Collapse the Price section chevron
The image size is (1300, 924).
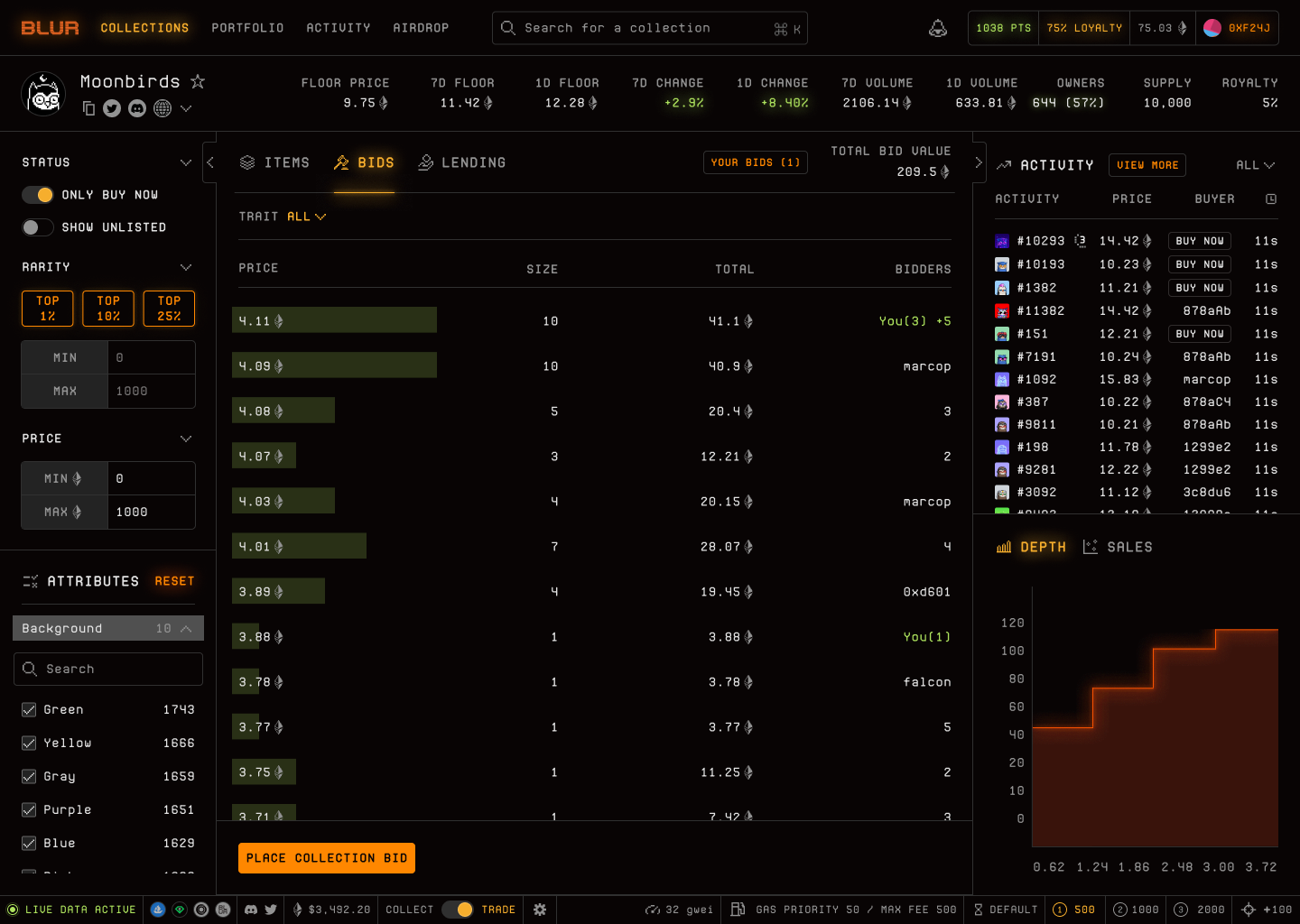click(x=186, y=439)
